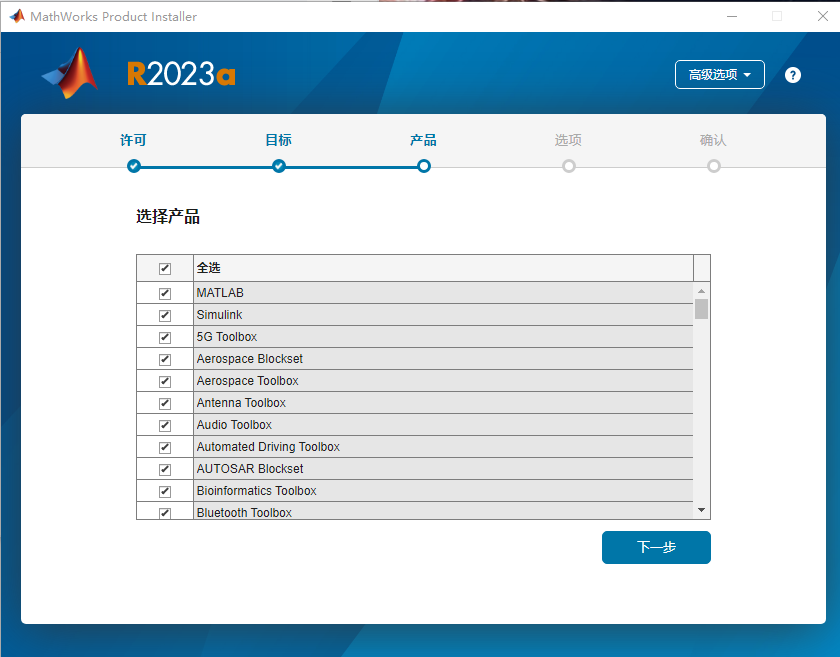Screen dimensions: 840x657
Task: Select the Bluetooth Toolbox row text
Action: pyautogui.click(x=244, y=513)
